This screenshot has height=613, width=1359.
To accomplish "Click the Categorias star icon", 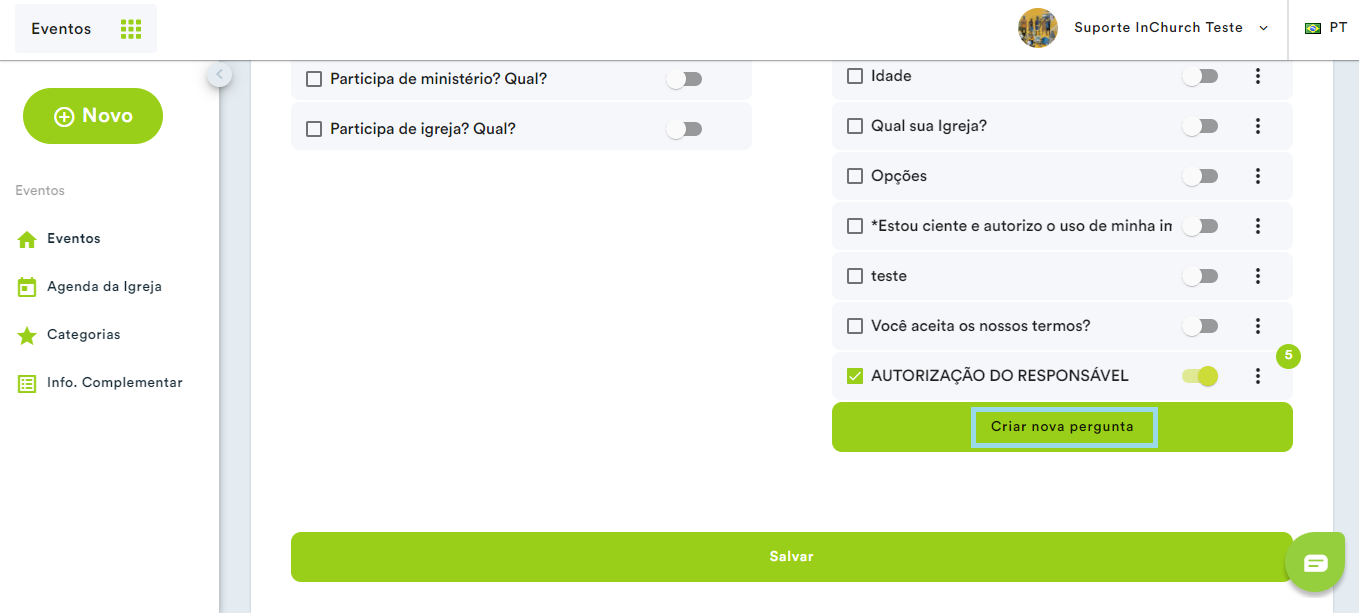I will 27,335.
